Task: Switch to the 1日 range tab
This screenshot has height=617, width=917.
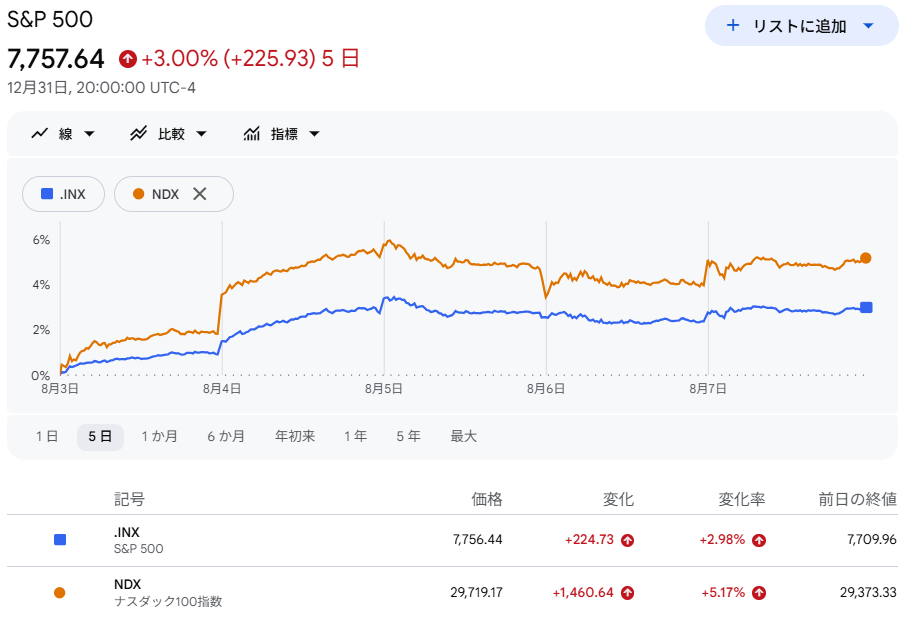Action: [47, 436]
